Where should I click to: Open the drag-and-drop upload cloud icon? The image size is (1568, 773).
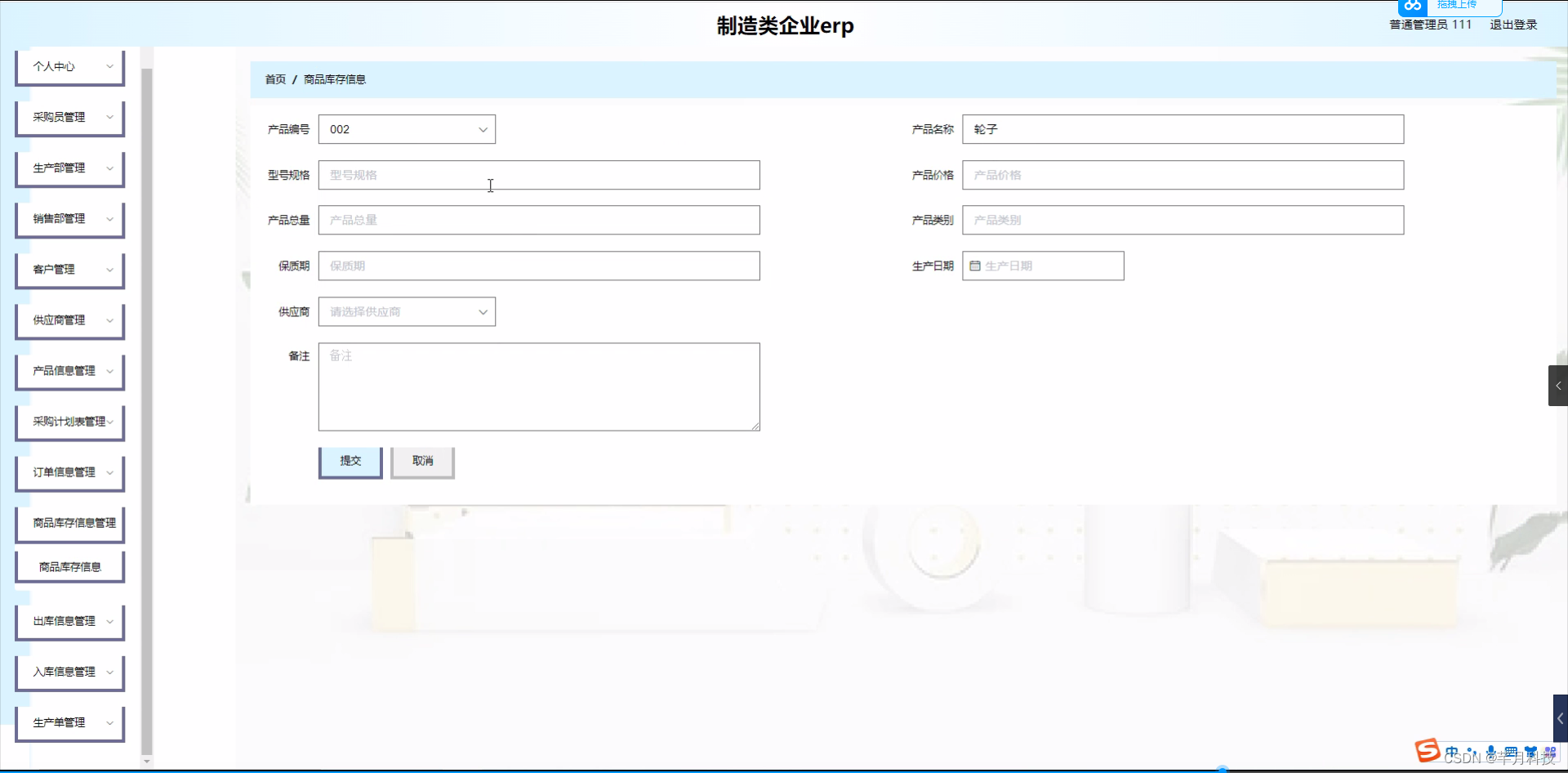1412,7
